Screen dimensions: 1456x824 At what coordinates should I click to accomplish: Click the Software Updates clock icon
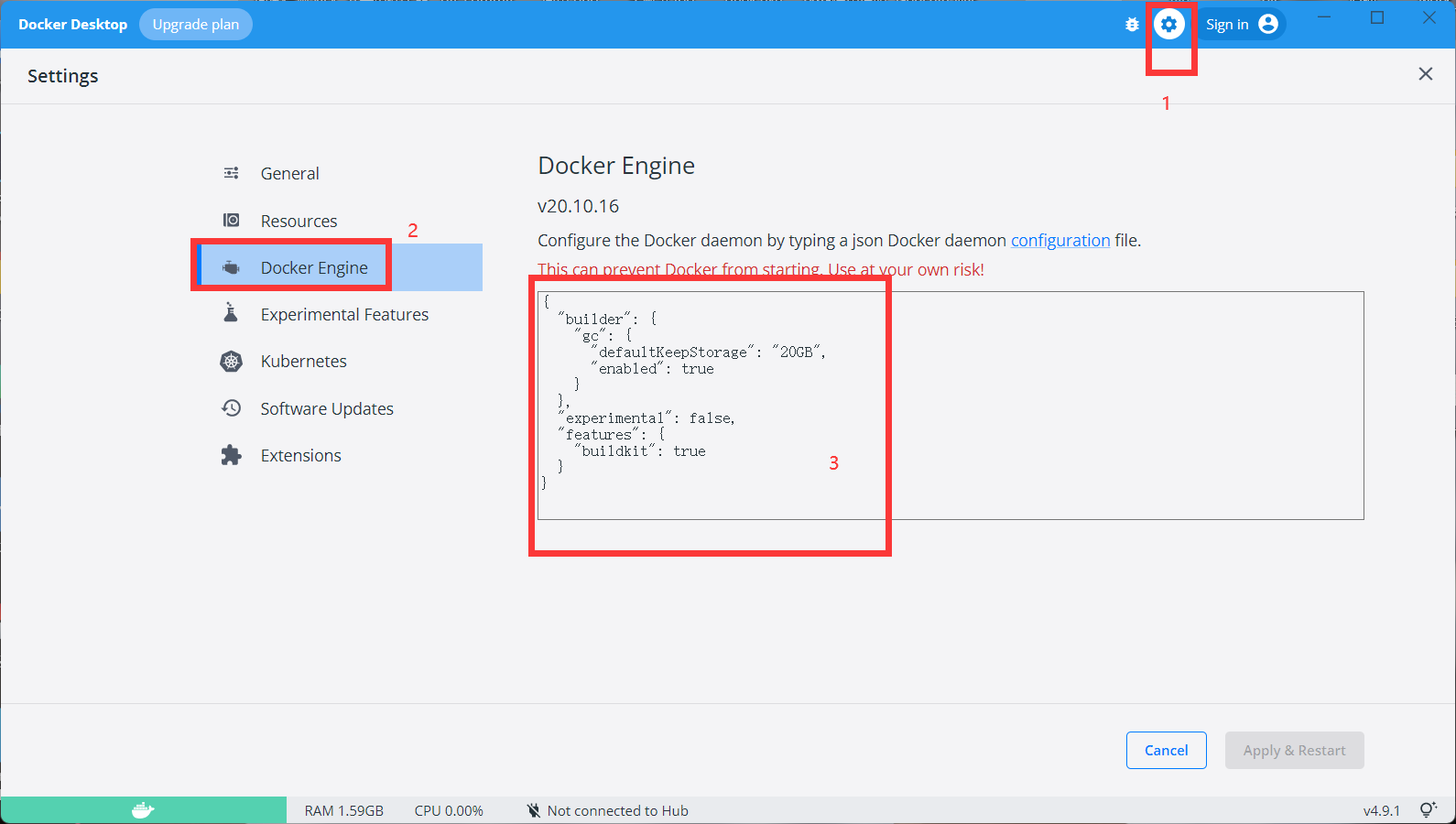(x=232, y=408)
